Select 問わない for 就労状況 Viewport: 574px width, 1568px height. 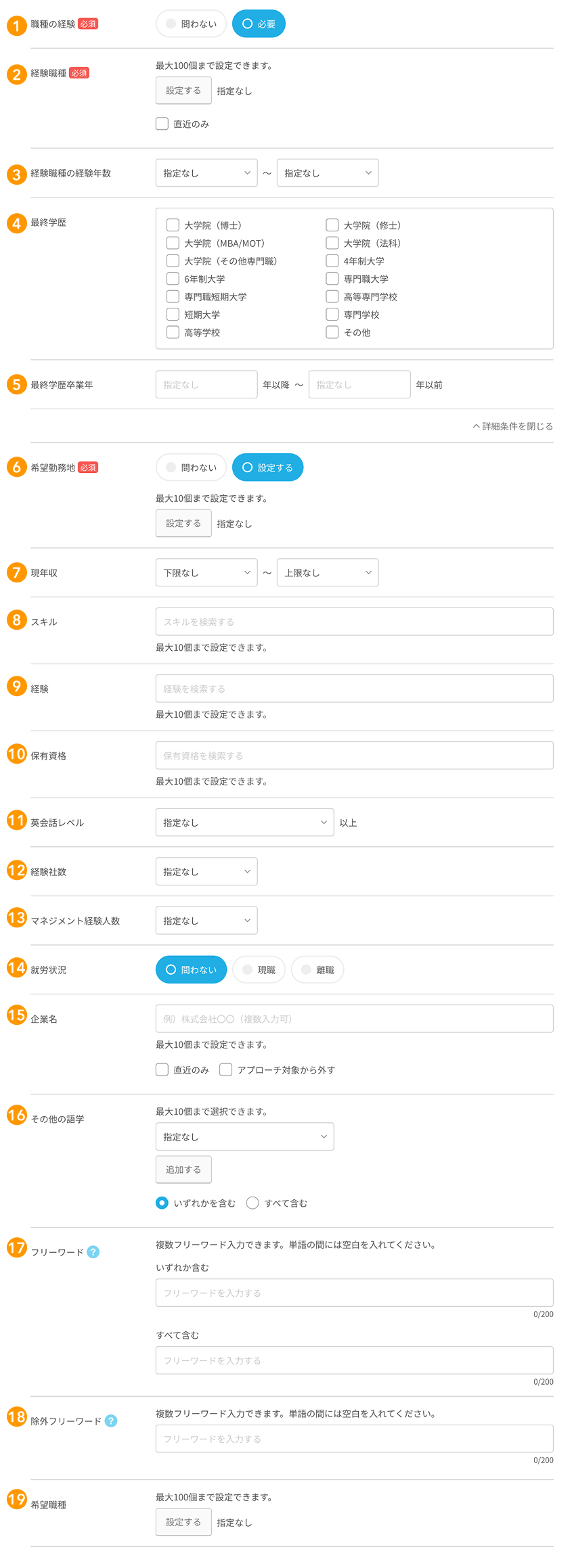(x=191, y=969)
